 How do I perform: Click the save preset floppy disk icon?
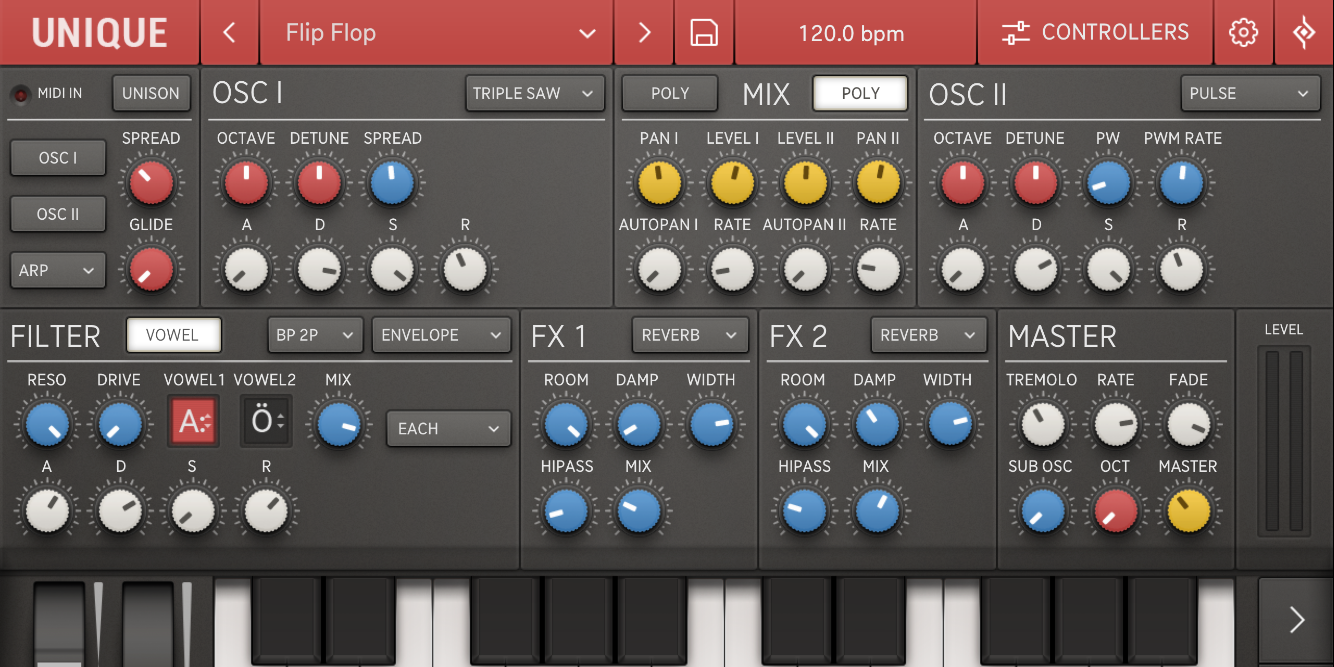tap(704, 33)
